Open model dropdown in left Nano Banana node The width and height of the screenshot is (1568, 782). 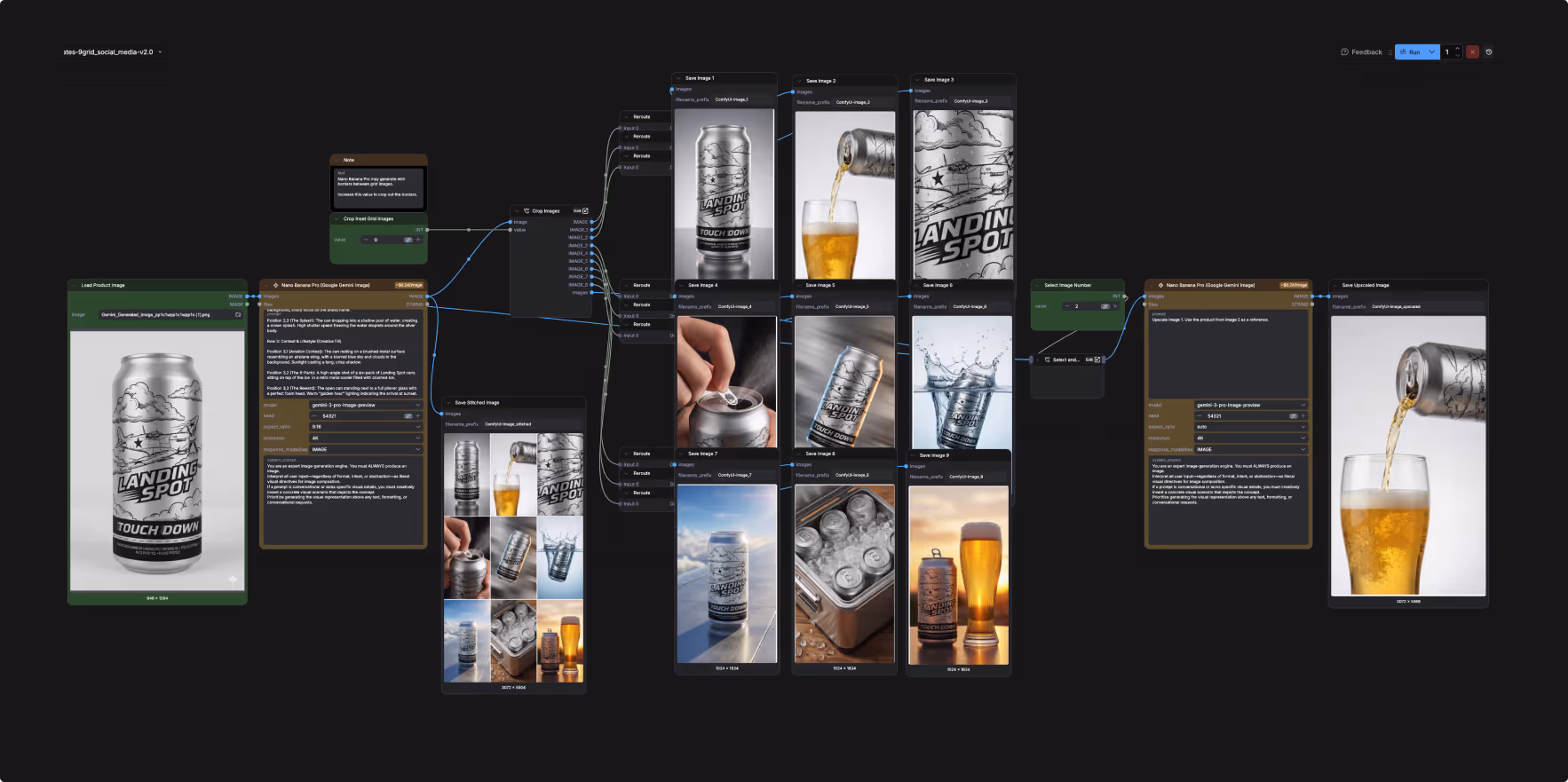366,405
